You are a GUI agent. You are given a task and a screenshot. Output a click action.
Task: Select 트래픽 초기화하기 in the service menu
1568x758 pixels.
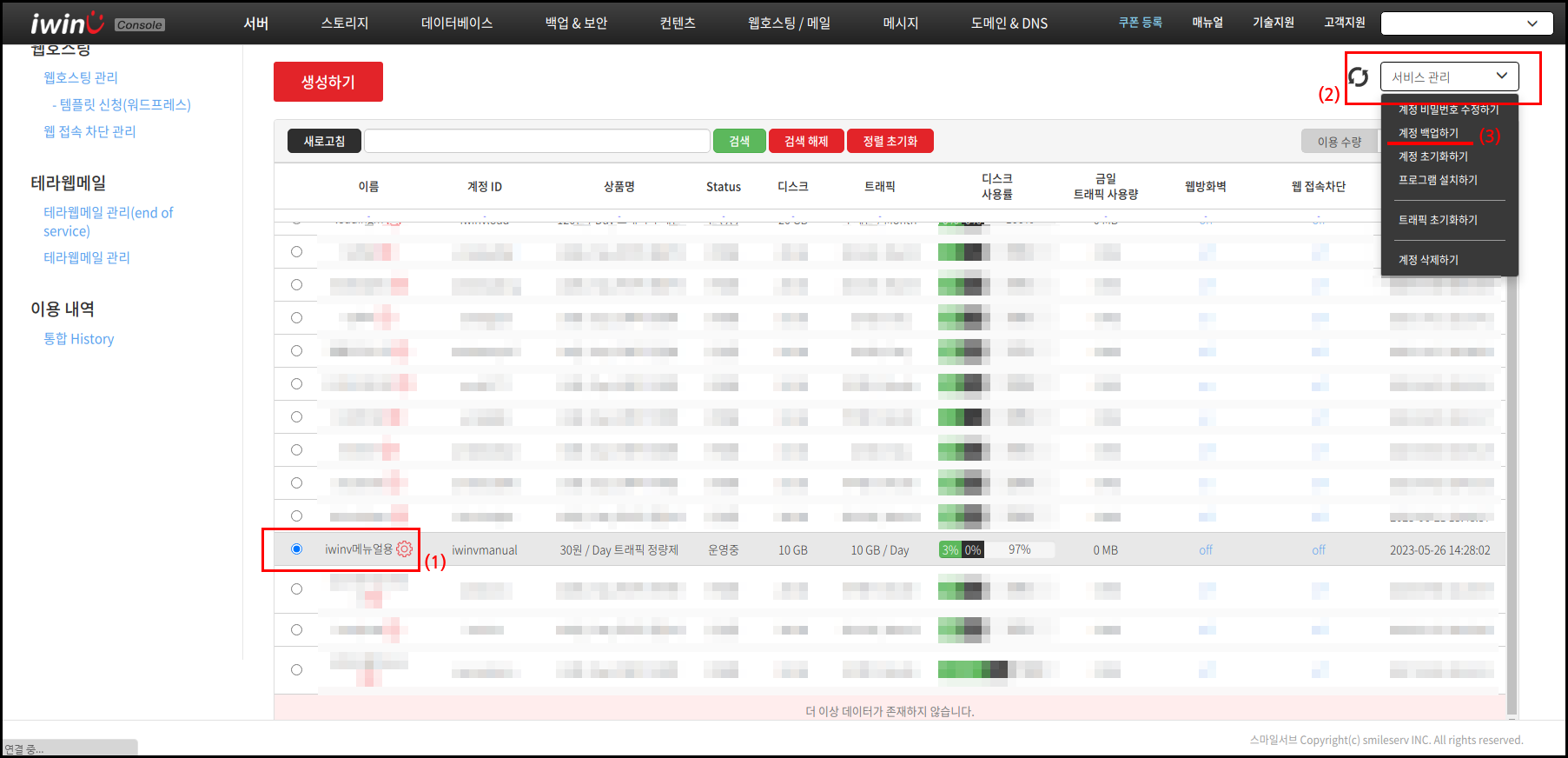point(1438,220)
